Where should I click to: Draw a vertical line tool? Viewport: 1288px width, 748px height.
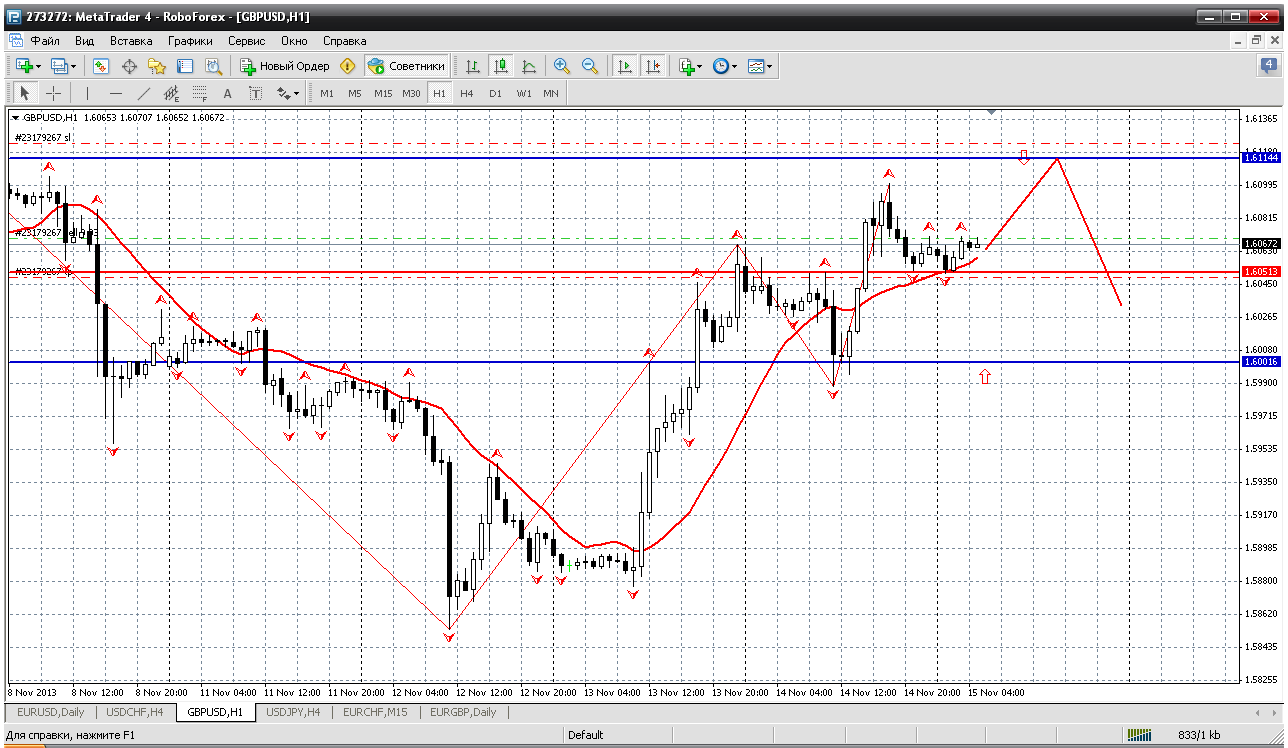click(x=88, y=93)
